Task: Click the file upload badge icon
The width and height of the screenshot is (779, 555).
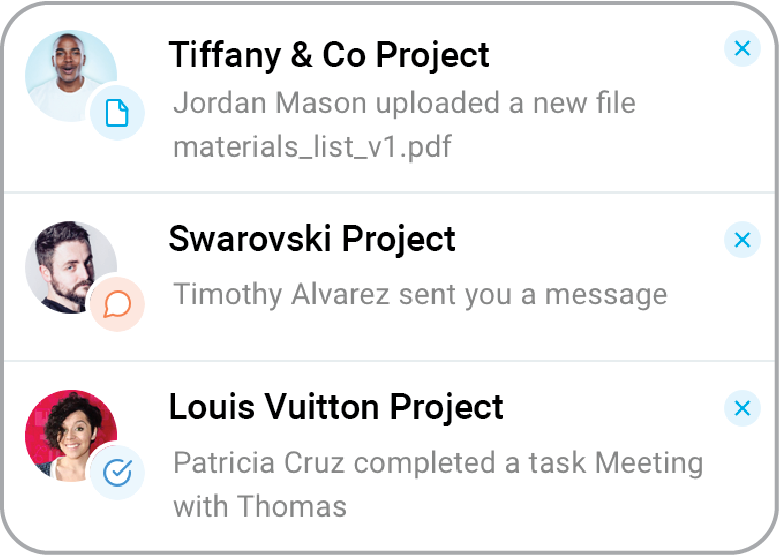Action: tap(118, 115)
